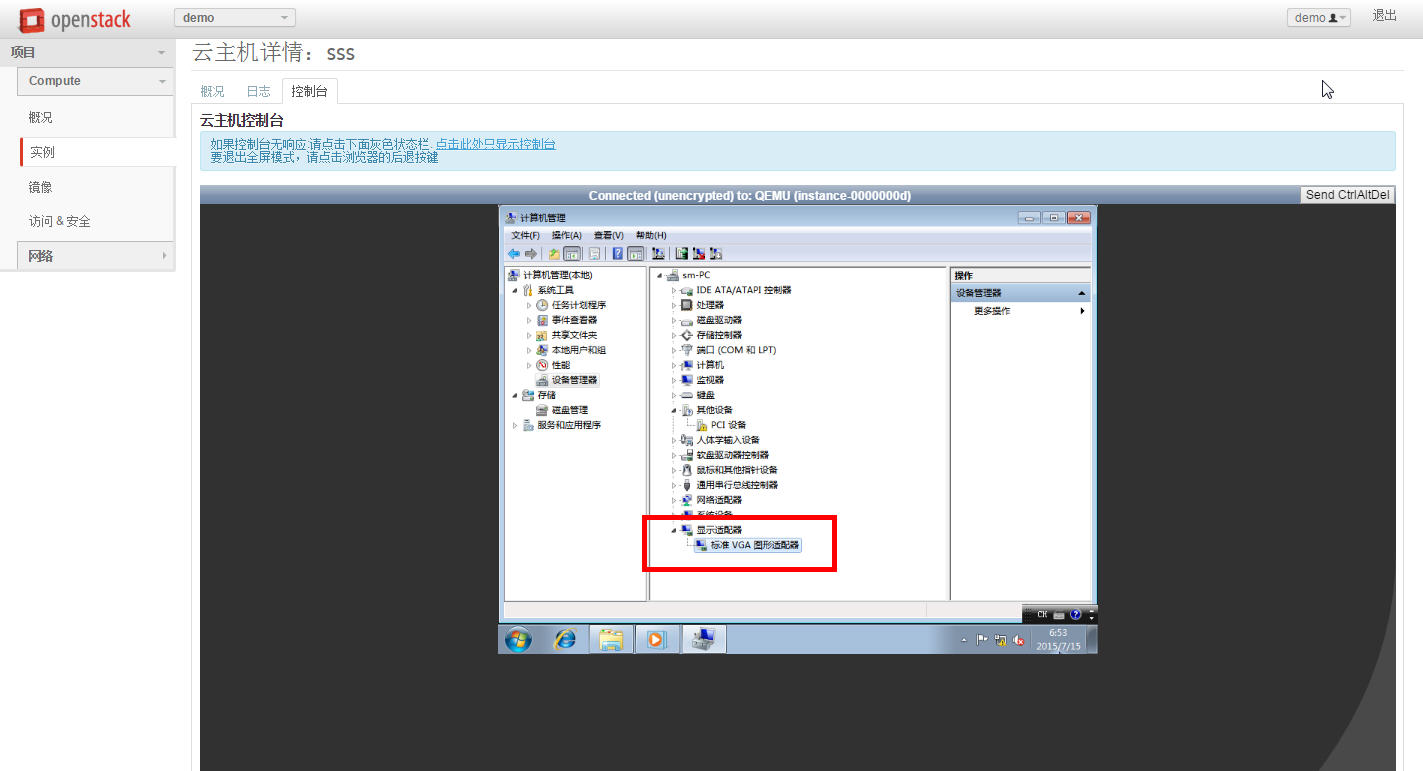Collapse the 系统工具 tree node
This screenshot has width=1423, height=771.
click(x=515, y=290)
